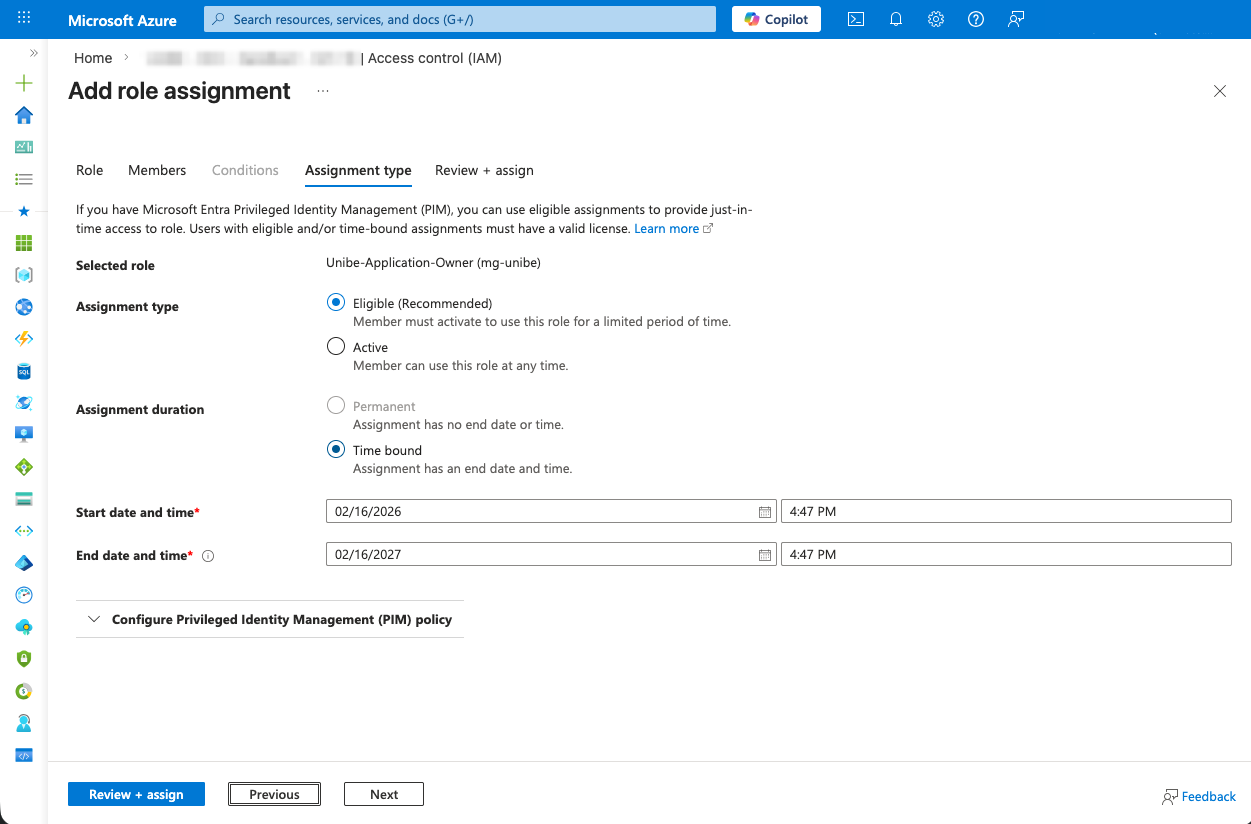The image size is (1251, 824).
Task: Open the help question mark menu
Action: (x=976, y=19)
